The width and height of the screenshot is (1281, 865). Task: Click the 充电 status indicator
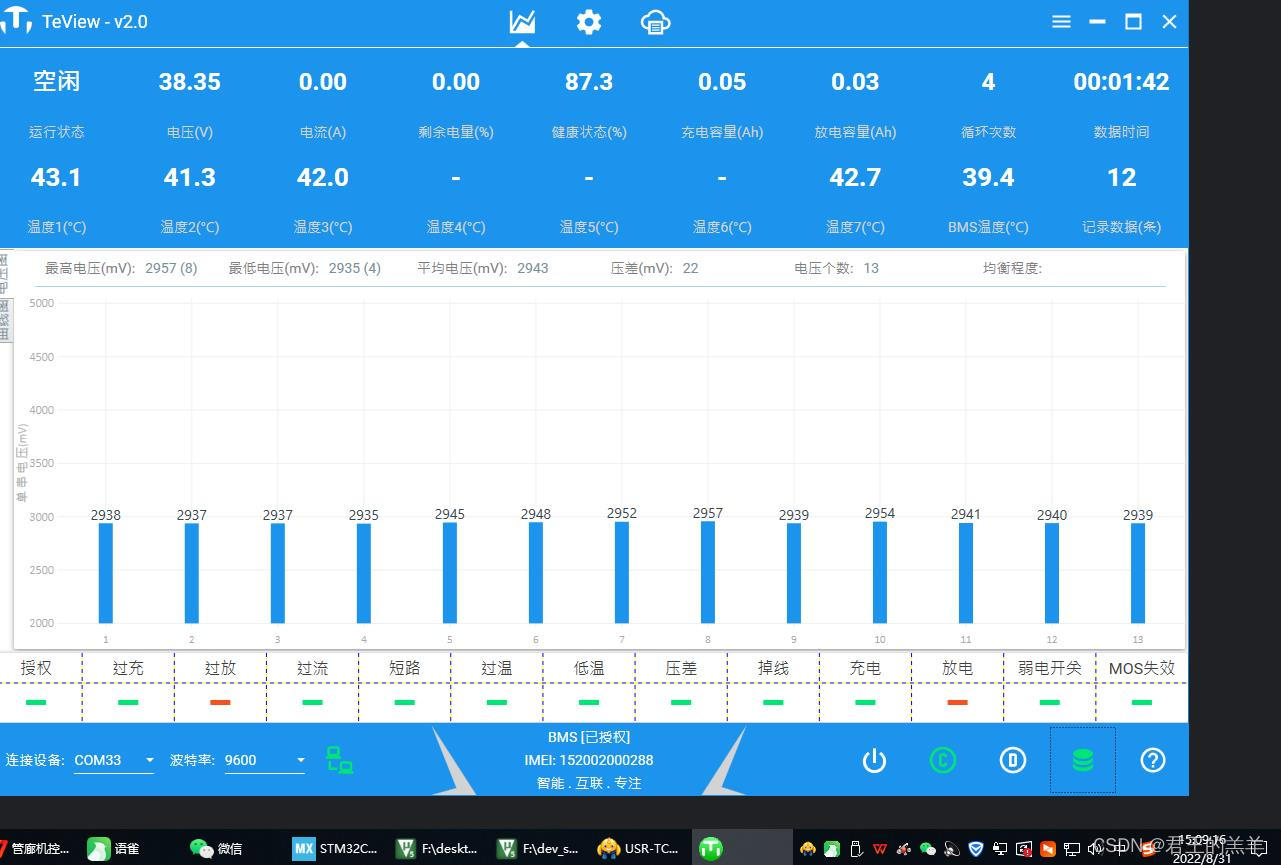(x=865, y=702)
